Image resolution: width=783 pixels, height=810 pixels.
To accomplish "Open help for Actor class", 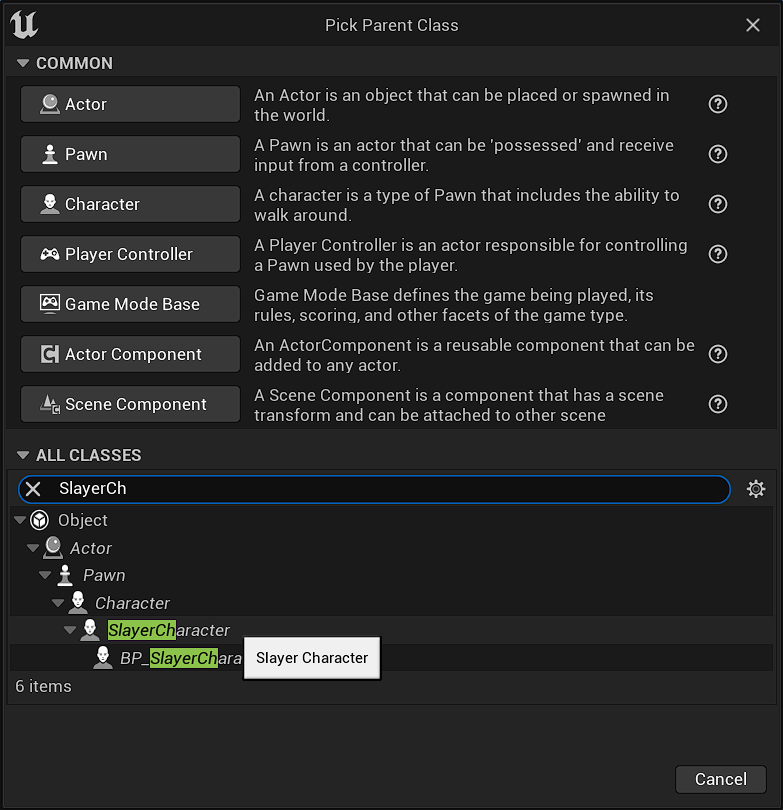I will 718,104.
